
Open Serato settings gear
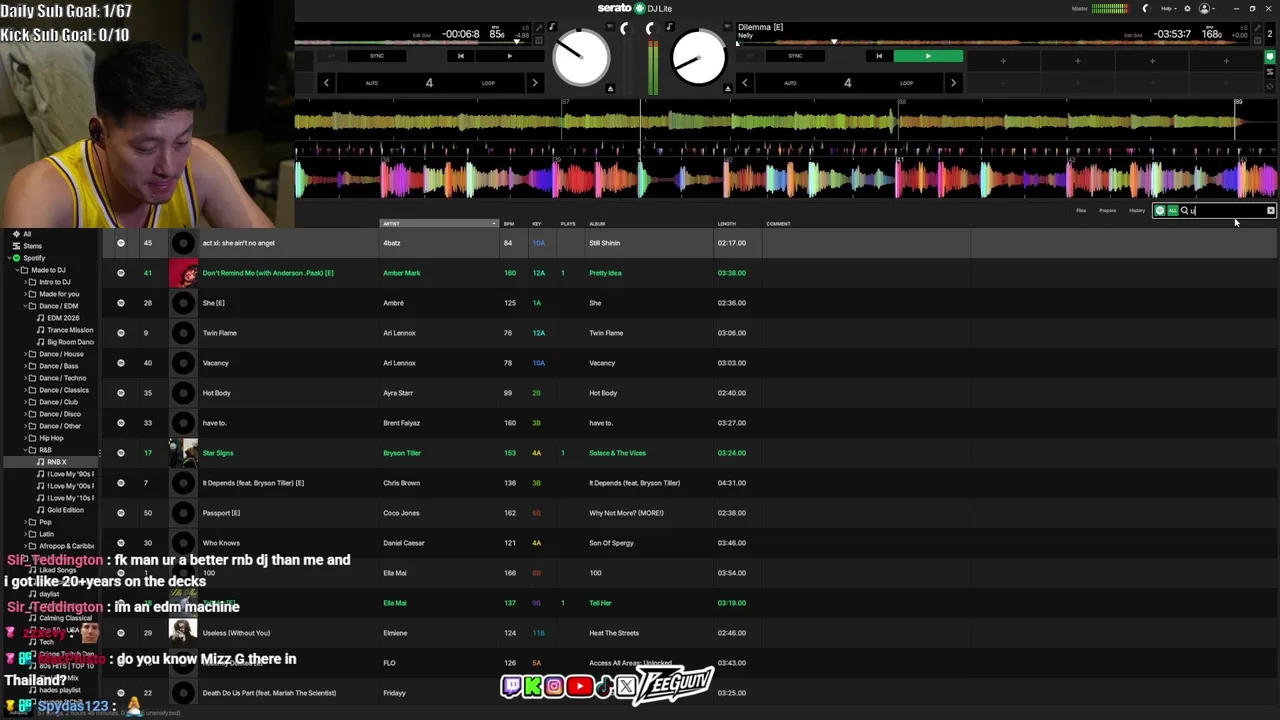point(1187,8)
